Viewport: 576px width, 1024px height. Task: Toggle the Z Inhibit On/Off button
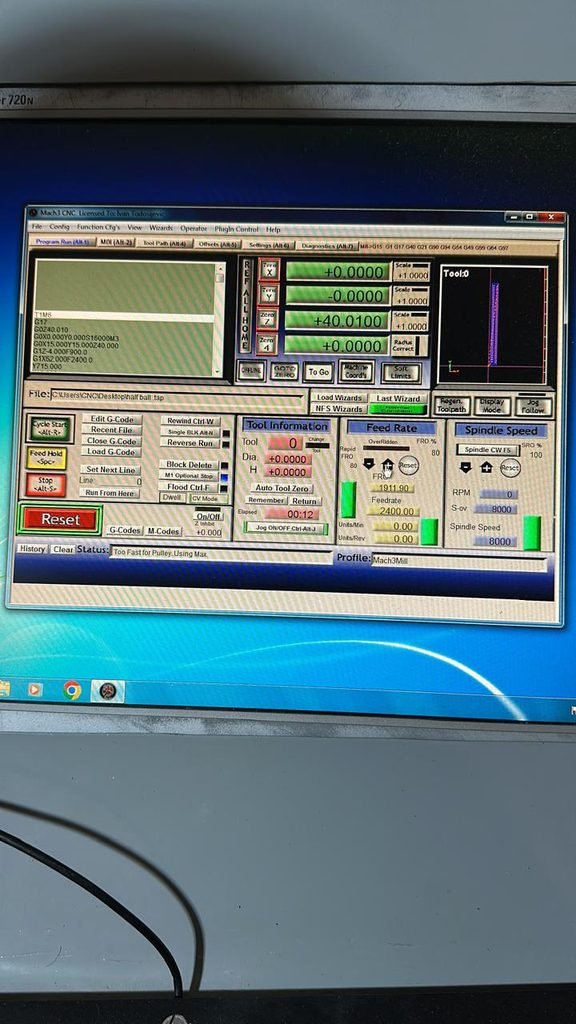(209, 515)
